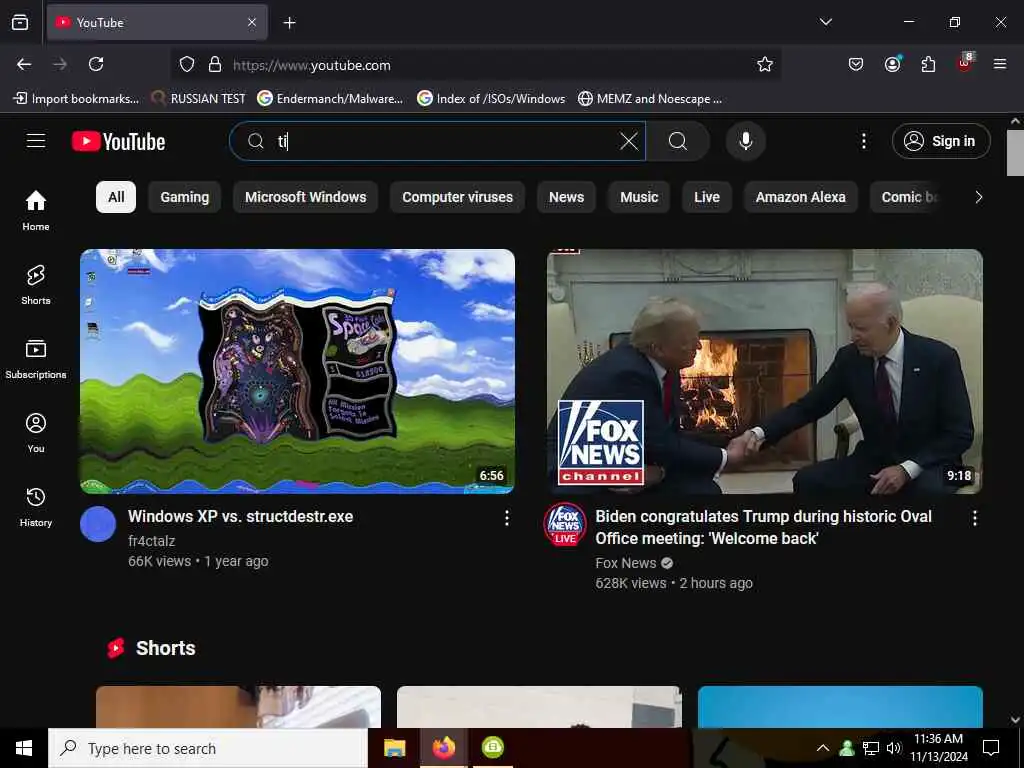
Task: Open the Fox News channel name link
Action: [626, 563]
